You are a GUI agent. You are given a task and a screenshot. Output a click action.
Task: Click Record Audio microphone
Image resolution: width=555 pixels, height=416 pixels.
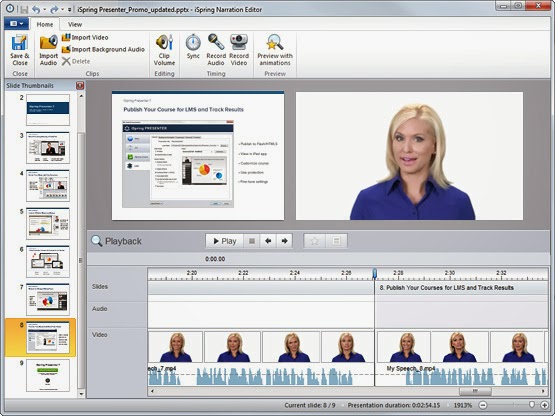pos(216,50)
